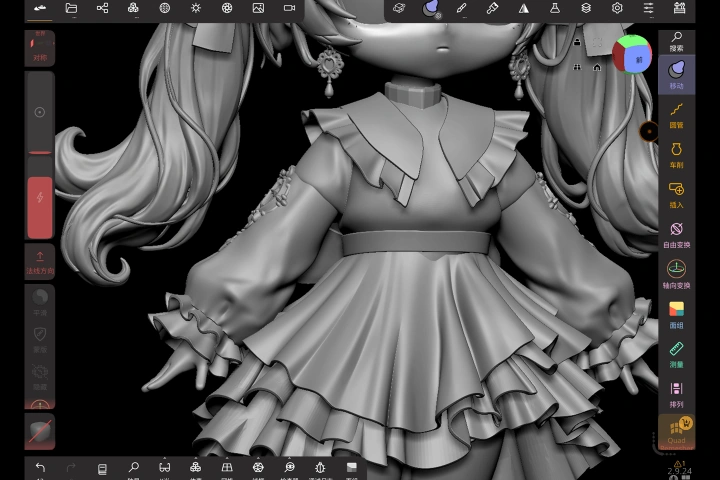The image size is (720, 480).
Task: Open the camera settings menu
Action: point(289,8)
